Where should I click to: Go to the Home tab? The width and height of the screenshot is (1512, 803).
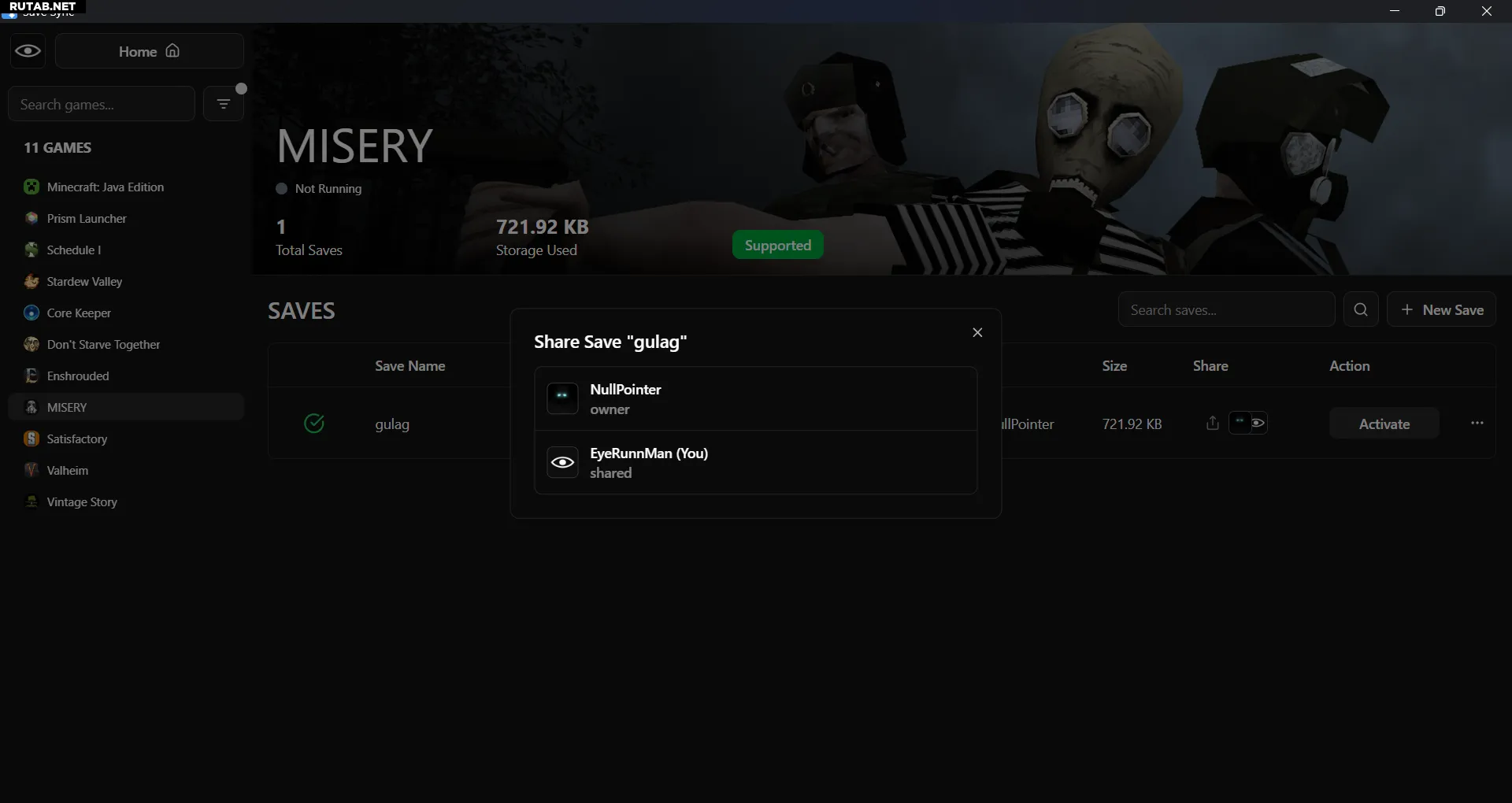pos(149,51)
